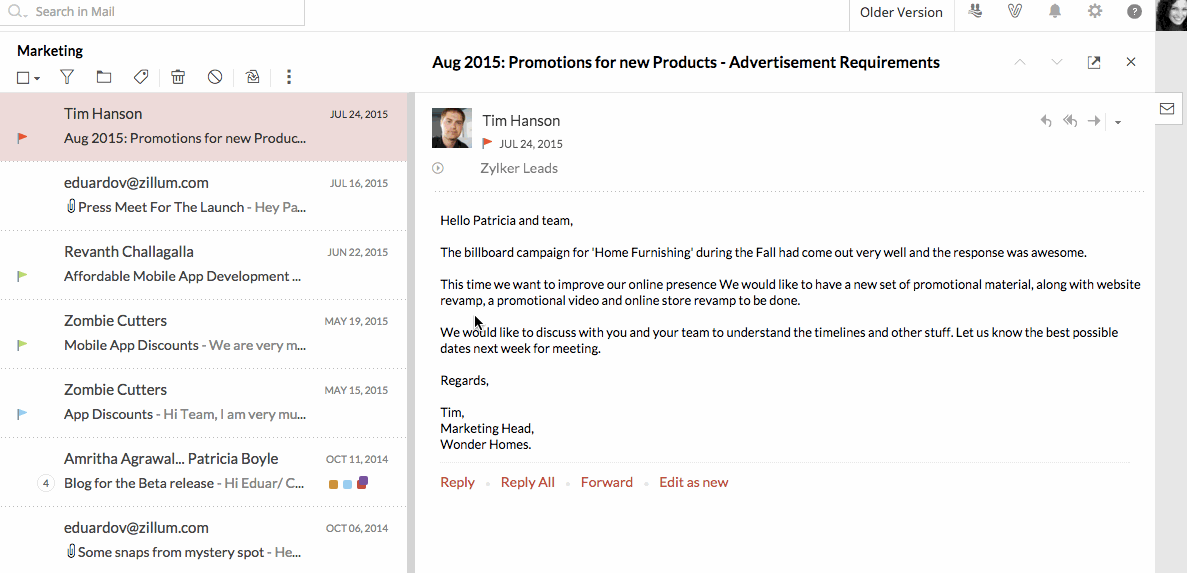This screenshot has width=1187, height=573.
Task: Click the Search in Mail field
Action: [160, 12]
